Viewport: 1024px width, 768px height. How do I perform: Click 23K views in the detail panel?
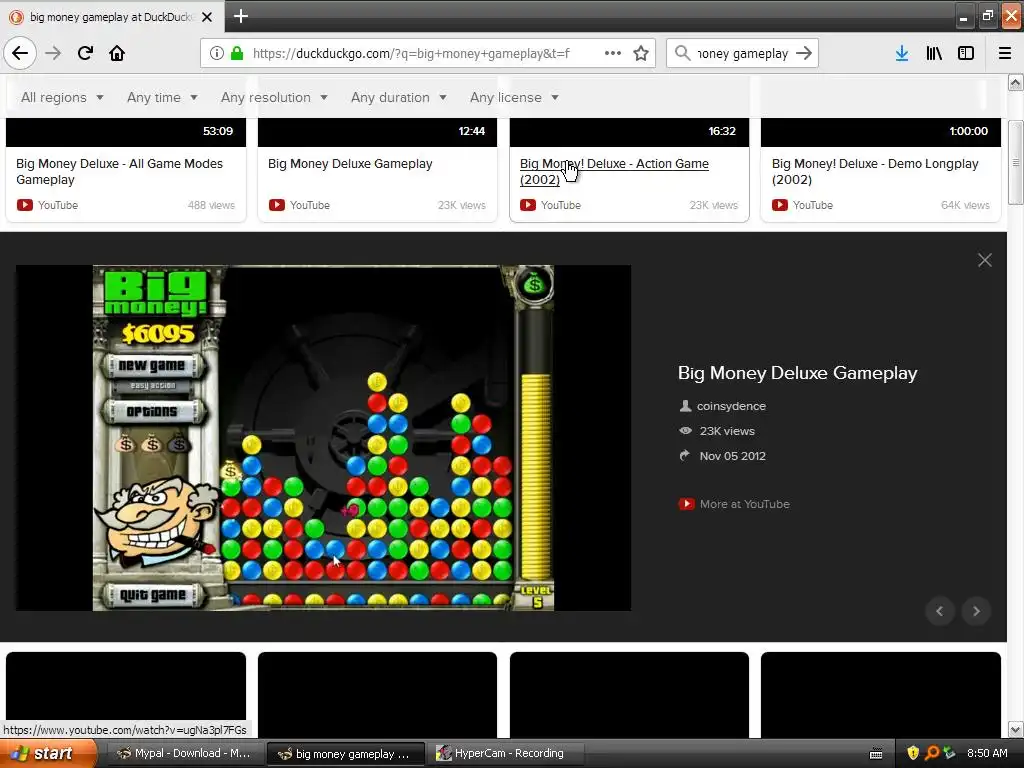tap(727, 431)
